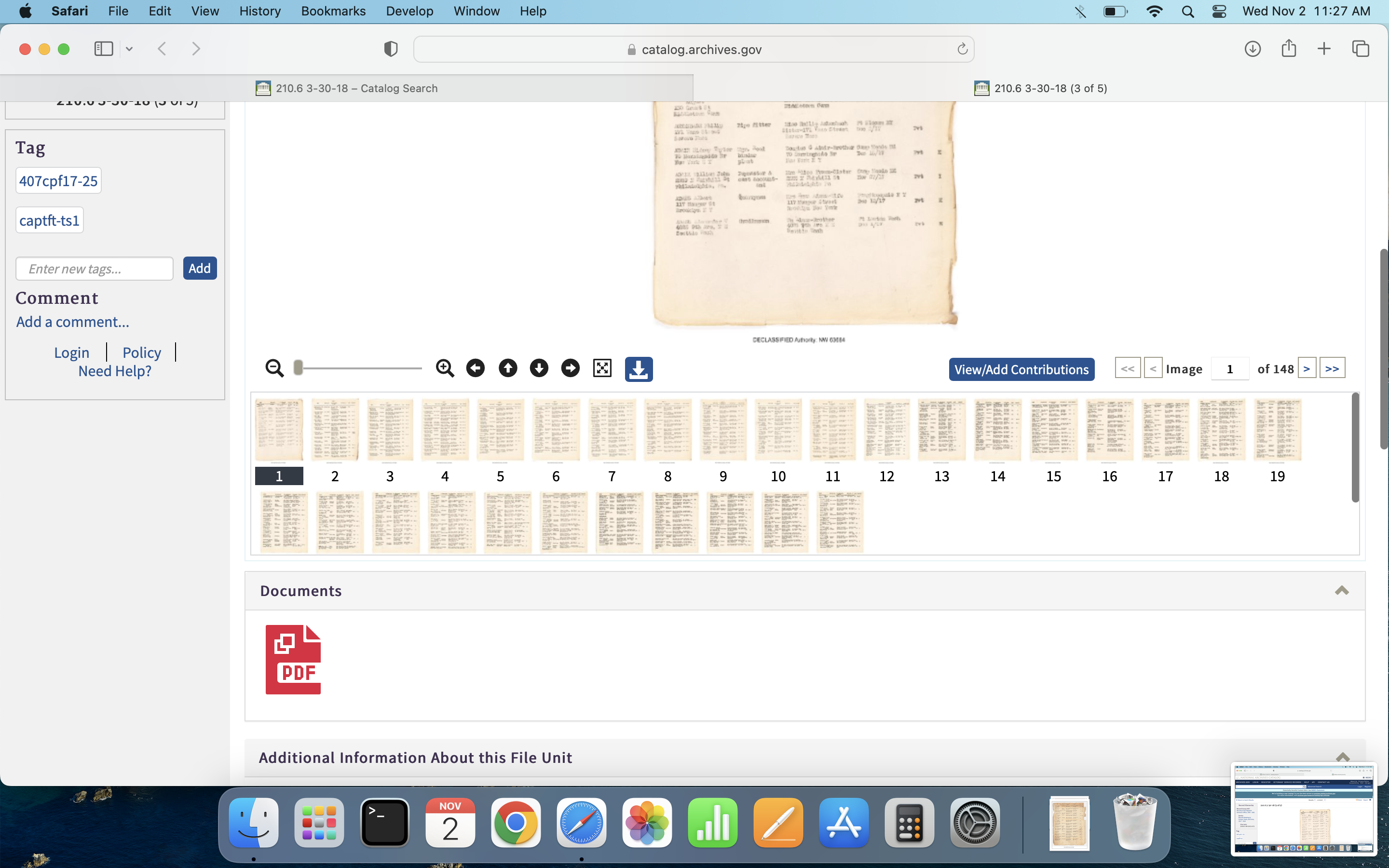Open the Bookmarks menu
The width and height of the screenshot is (1389, 868).
[x=333, y=11]
